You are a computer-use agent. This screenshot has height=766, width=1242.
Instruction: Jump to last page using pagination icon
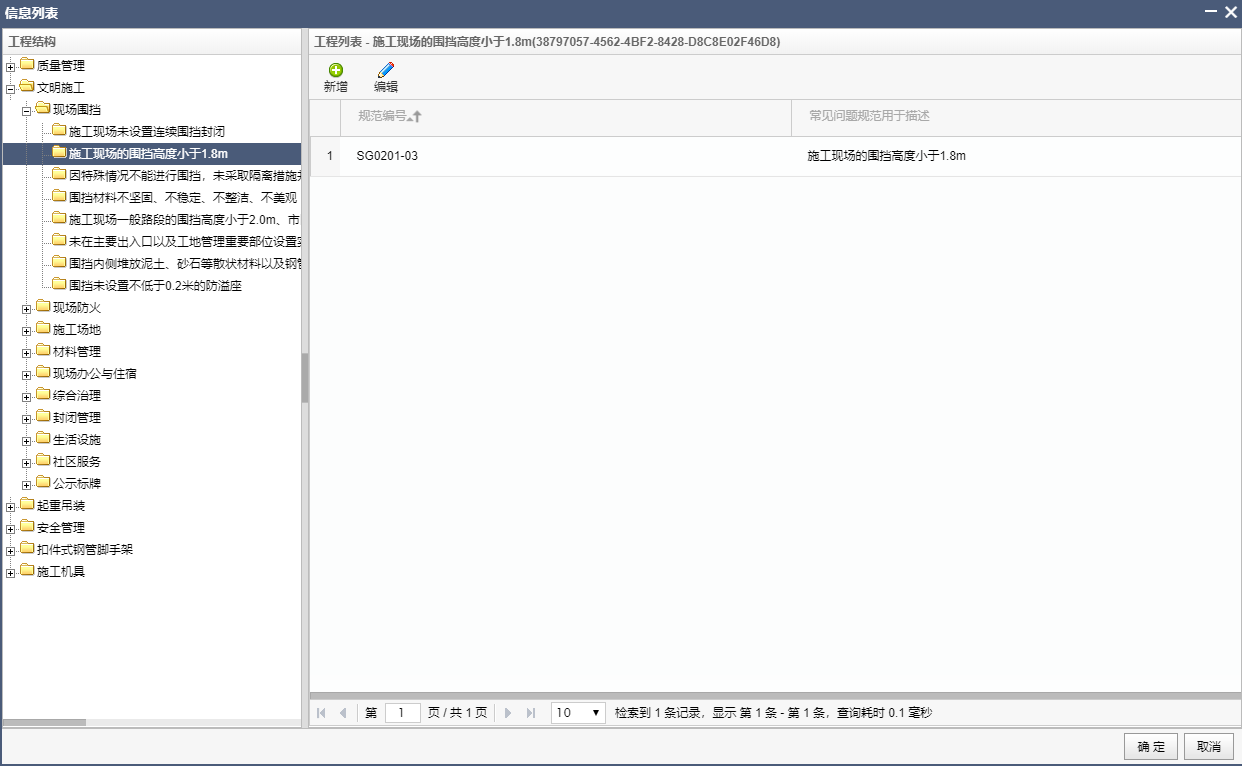531,713
